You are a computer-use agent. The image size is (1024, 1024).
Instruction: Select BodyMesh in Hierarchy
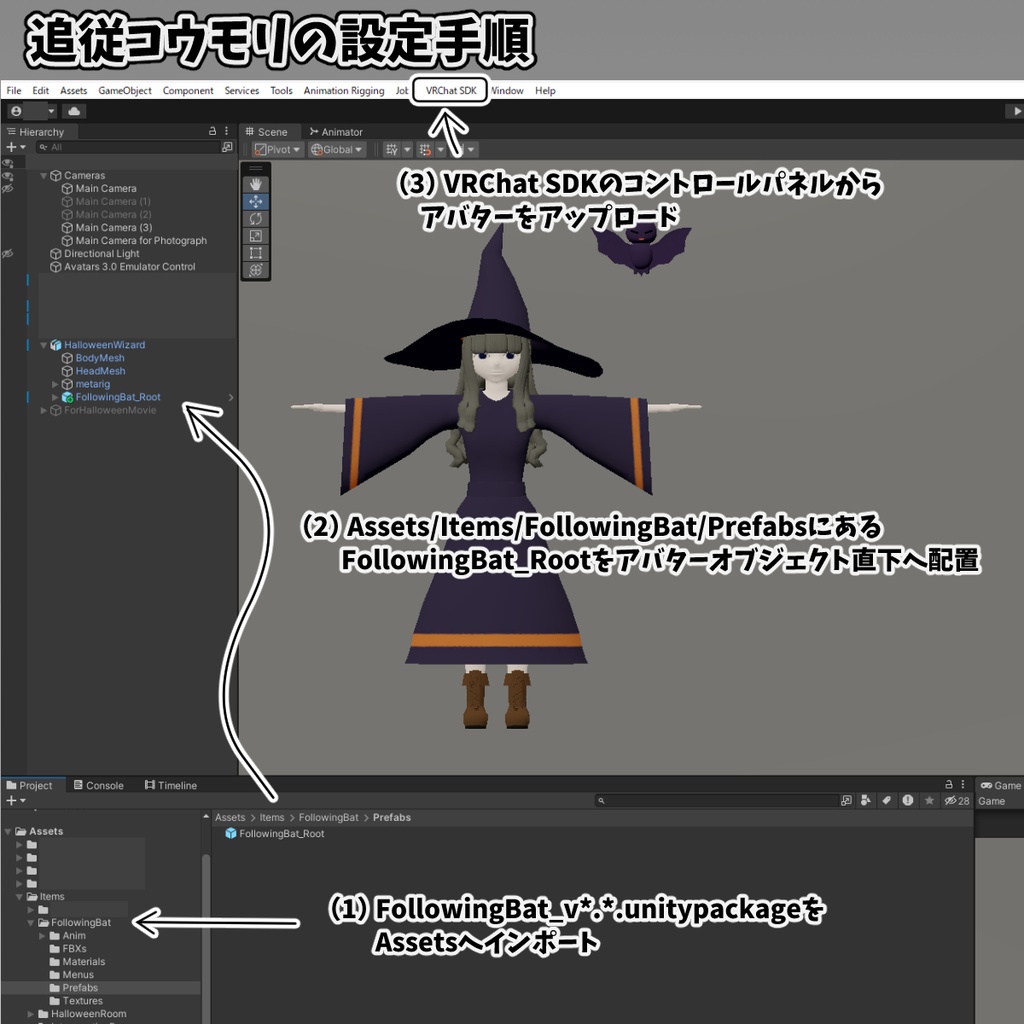click(x=99, y=358)
